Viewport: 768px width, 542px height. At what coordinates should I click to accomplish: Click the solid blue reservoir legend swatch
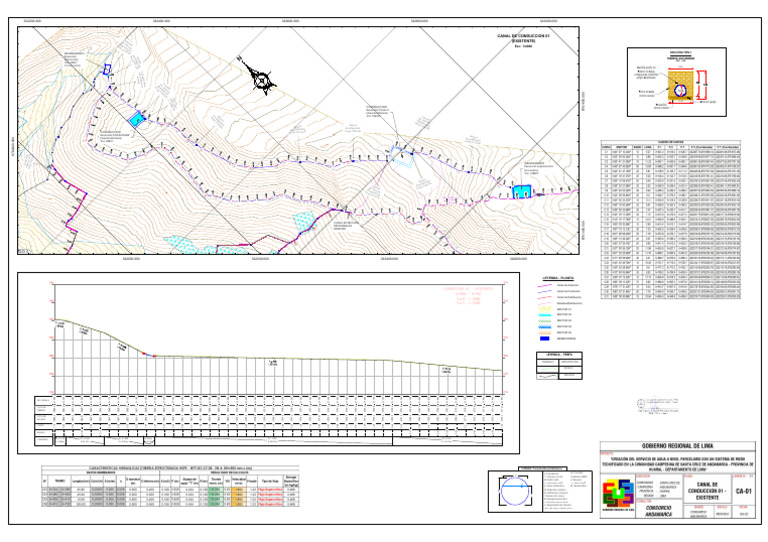click(x=545, y=338)
